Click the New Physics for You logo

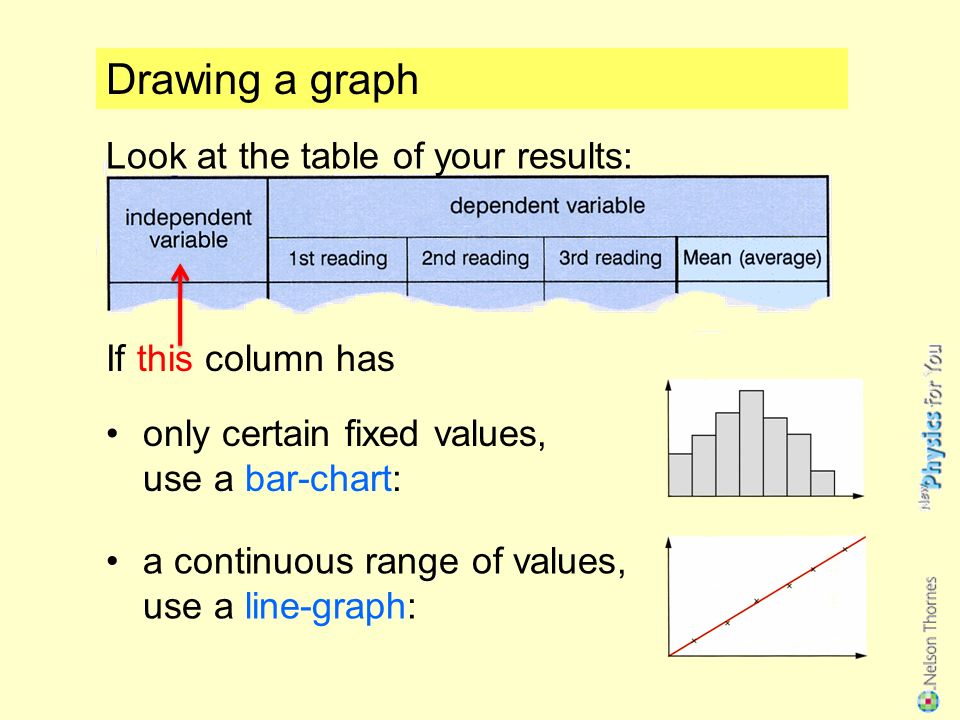tap(932, 427)
